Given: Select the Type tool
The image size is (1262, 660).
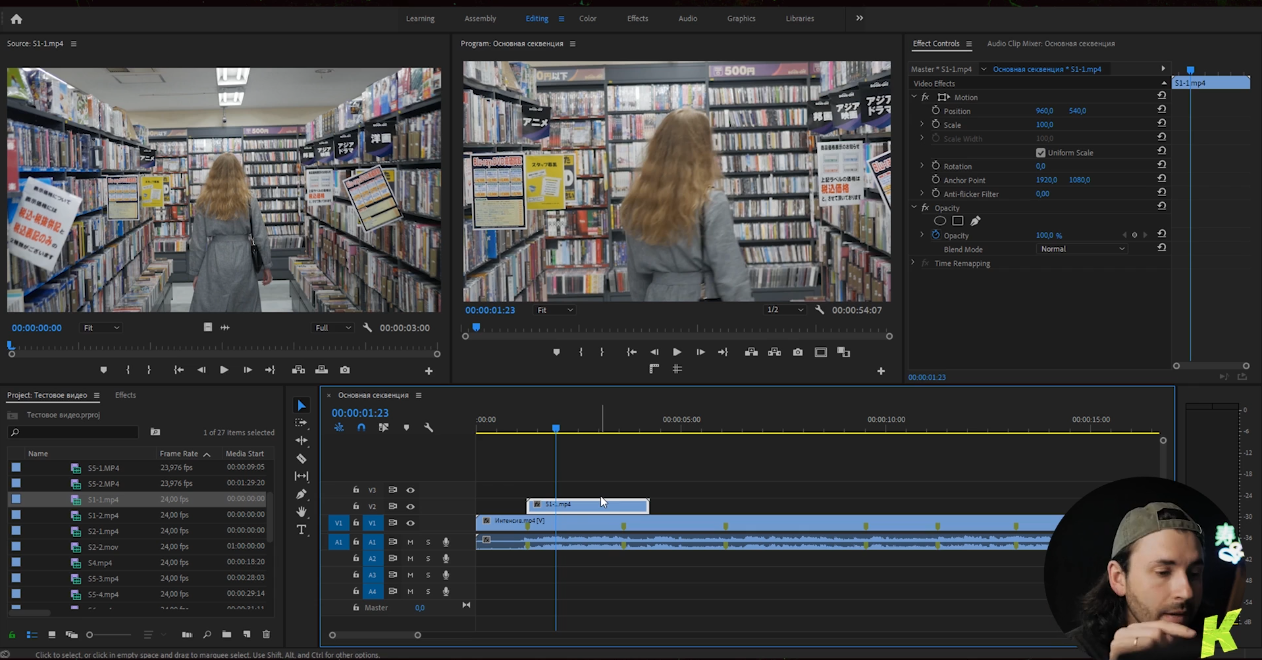Looking at the screenshot, I should pos(302,530).
